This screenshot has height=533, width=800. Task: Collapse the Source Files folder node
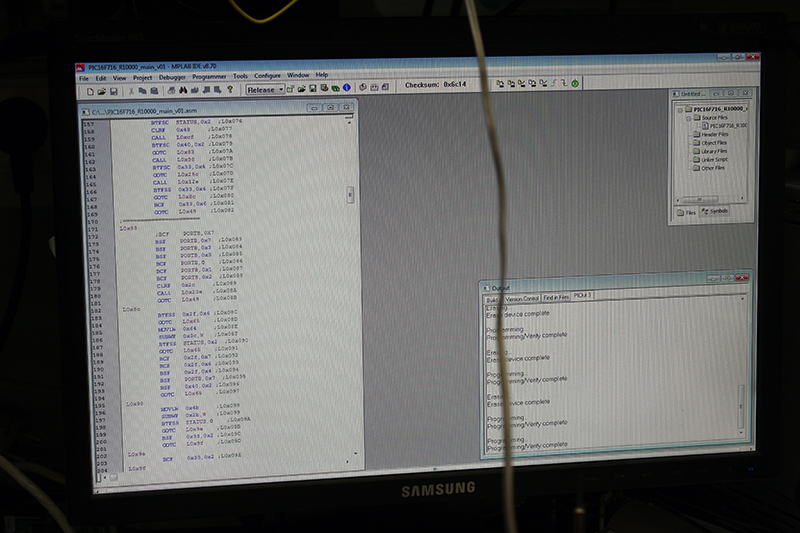tap(688, 118)
